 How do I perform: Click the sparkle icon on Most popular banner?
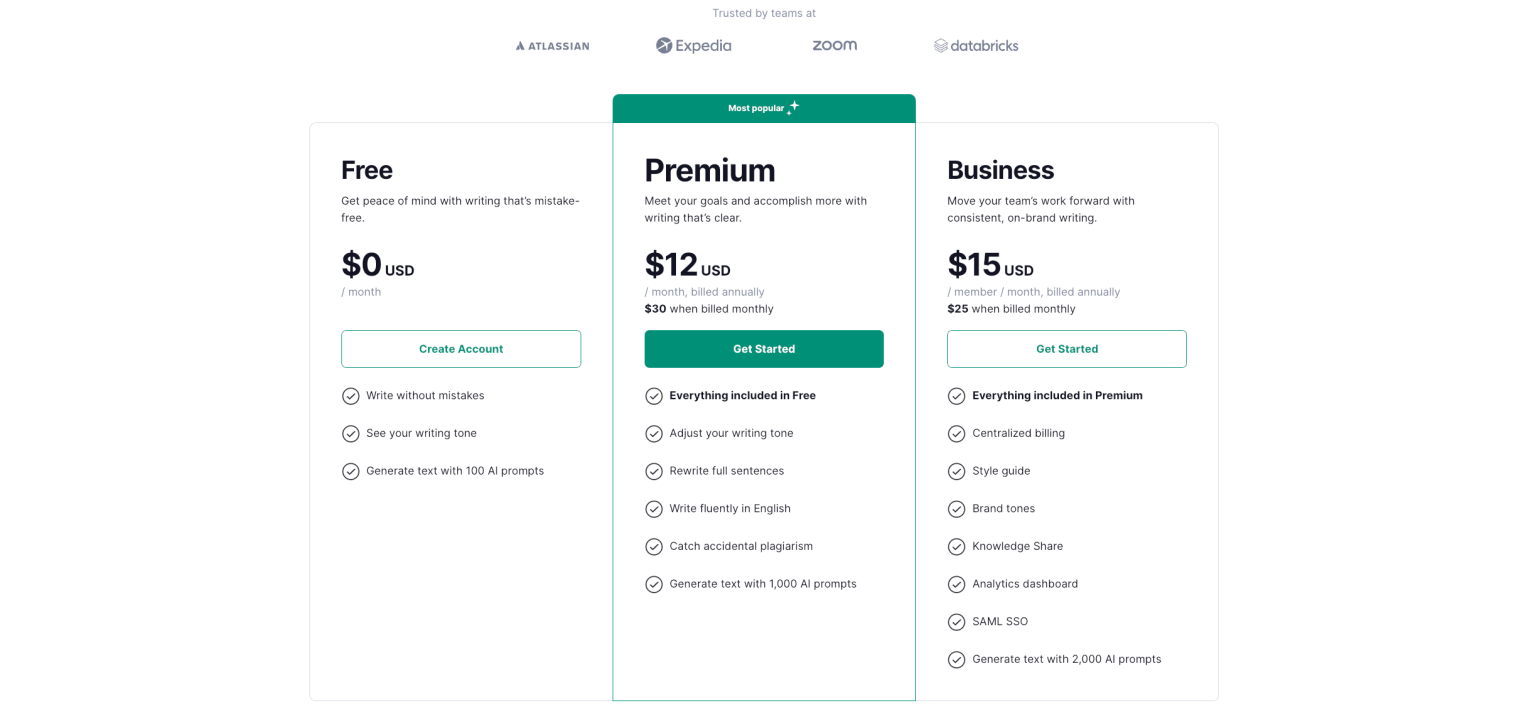pos(793,107)
